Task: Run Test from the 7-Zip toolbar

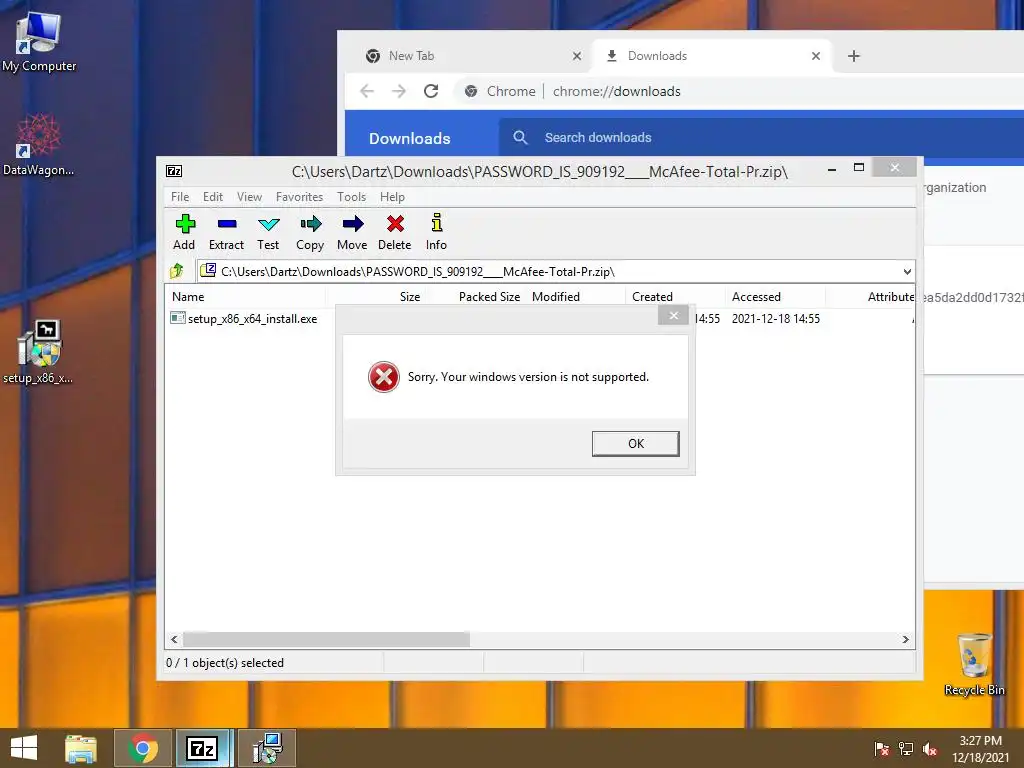Action: pyautogui.click(x=268, y=232)
